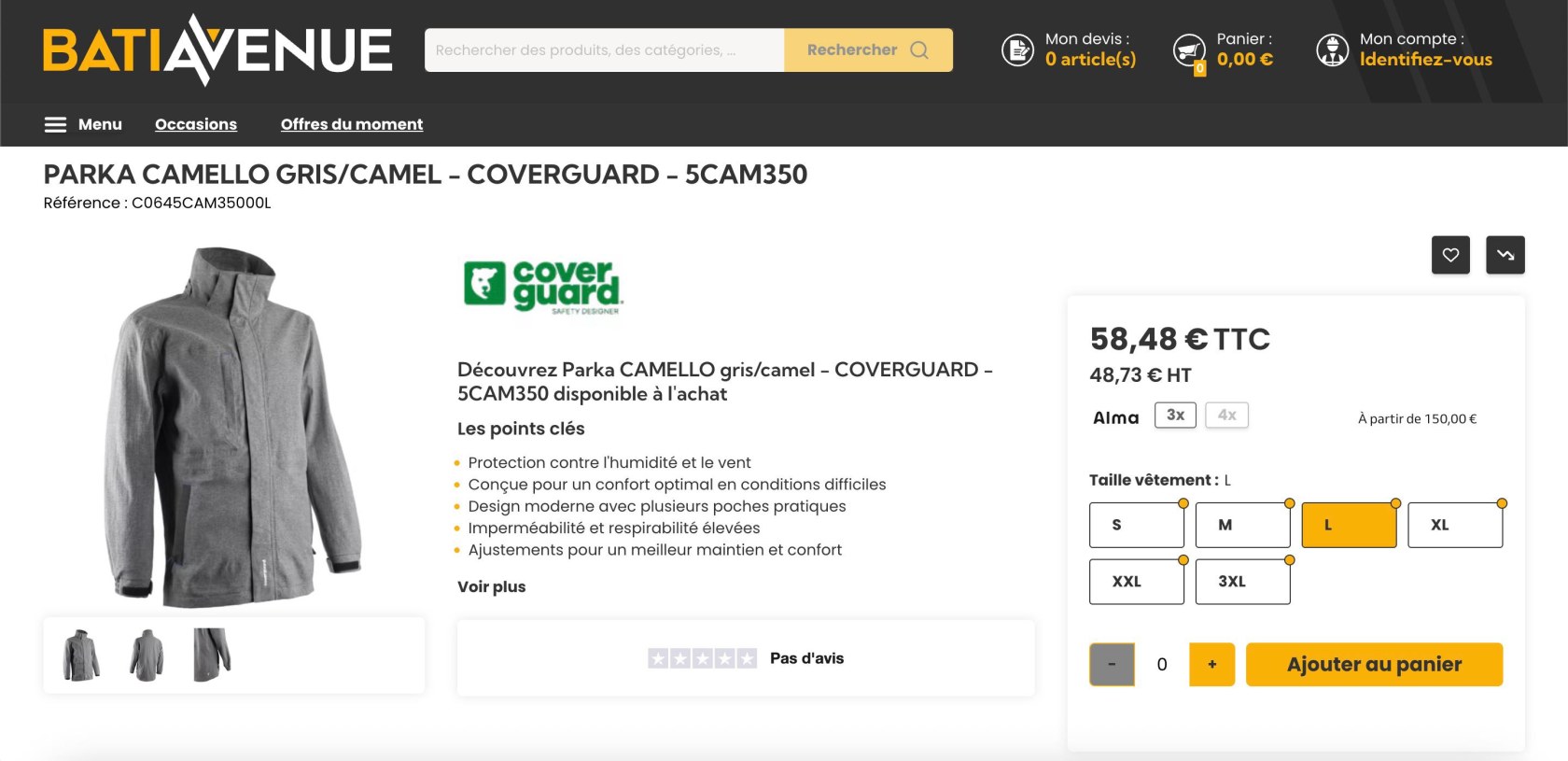The height and width of the screenshot is (761, 1568).
Task: Click the cart total 0,00 €
Action: point(1245,60)
